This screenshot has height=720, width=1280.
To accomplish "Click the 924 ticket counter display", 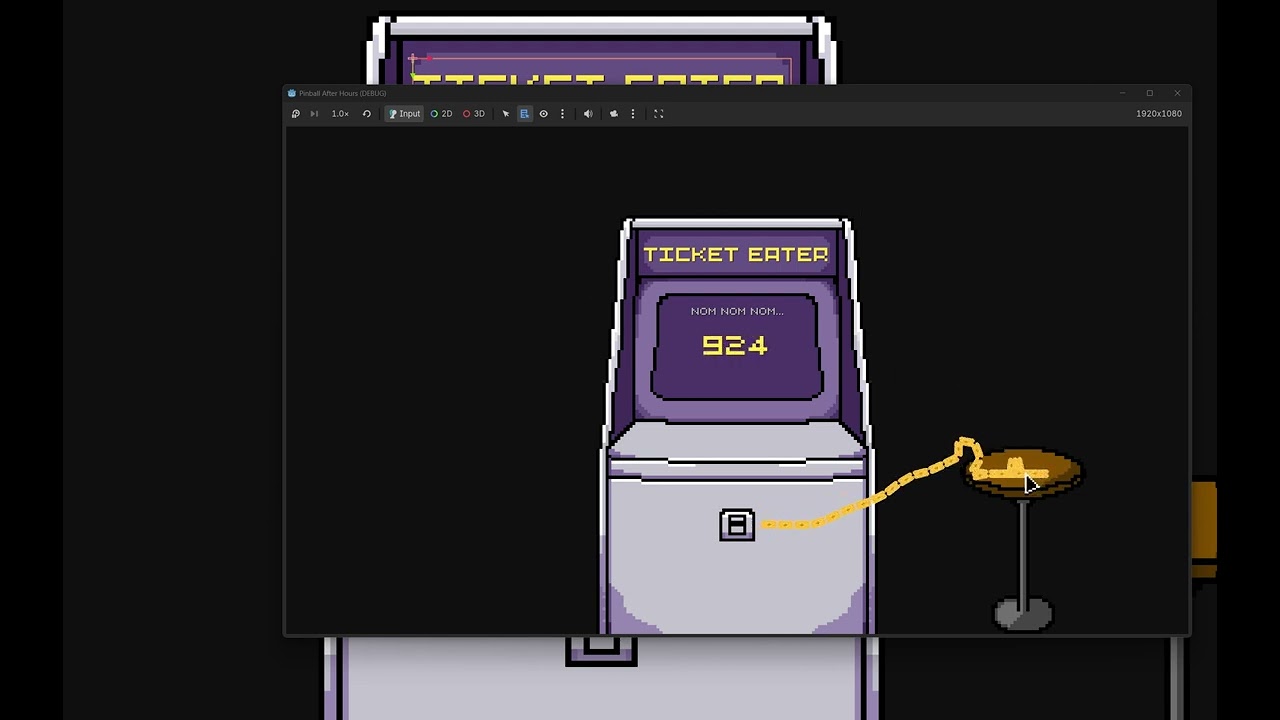I will click(735, 346).
